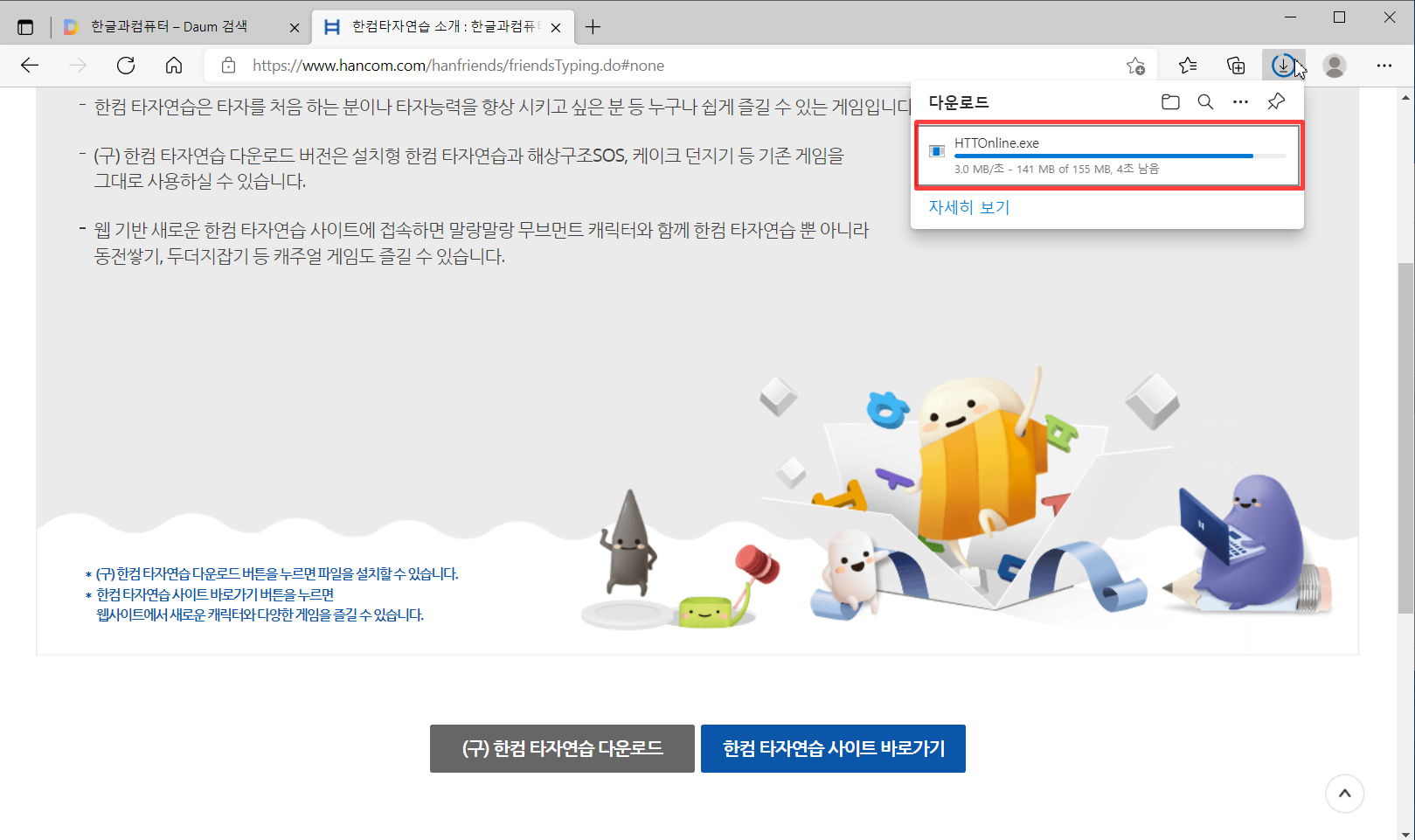Image resolution: width=1415 pixels, height=840 pixels.
Task: Maximize the browser window
Action: click(1339, 17)
